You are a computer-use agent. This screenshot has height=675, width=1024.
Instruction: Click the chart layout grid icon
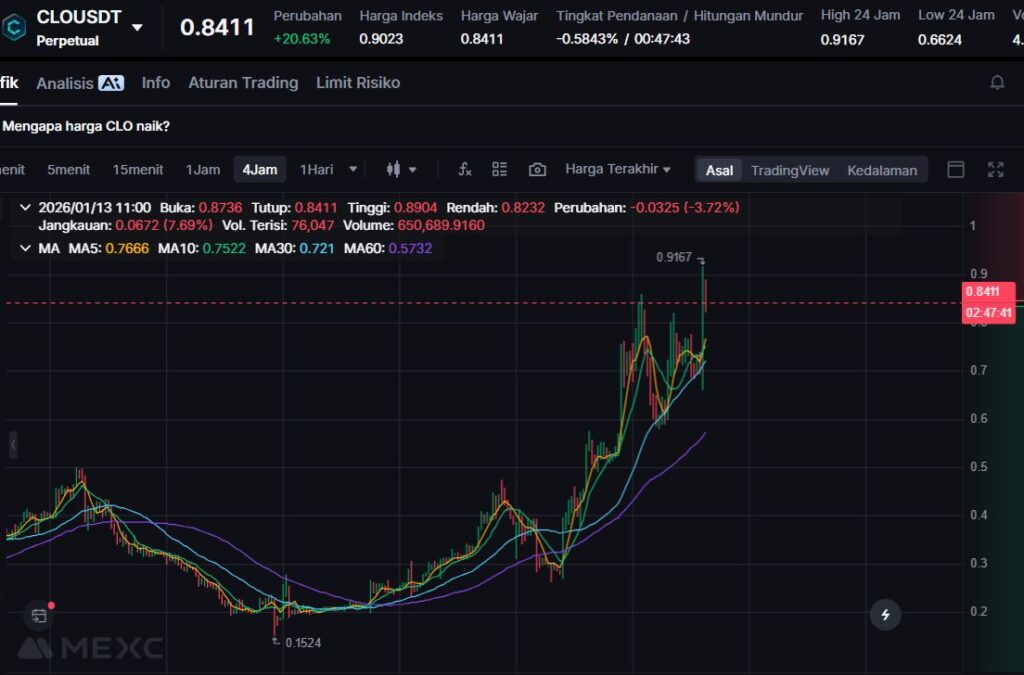(500, 170)
